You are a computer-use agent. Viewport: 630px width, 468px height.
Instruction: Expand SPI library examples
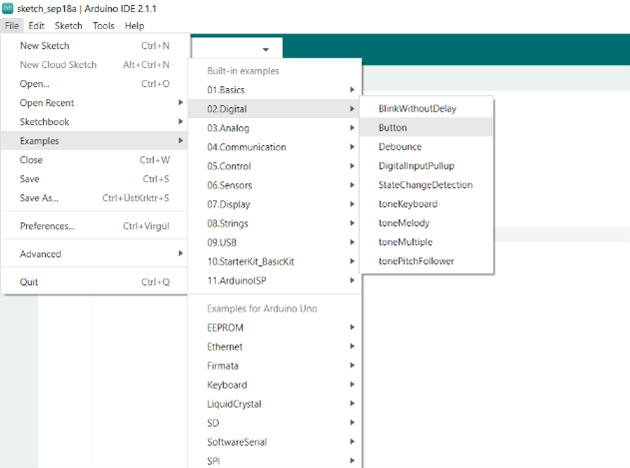(x=275, y=460)
